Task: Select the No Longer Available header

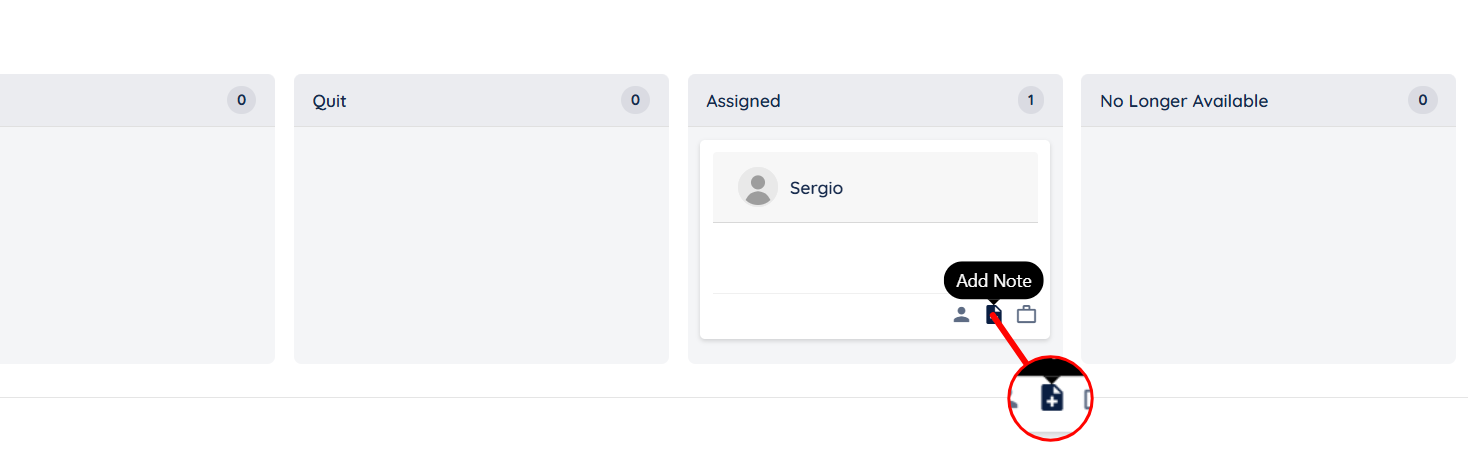Action: (x=1184, y=101)
